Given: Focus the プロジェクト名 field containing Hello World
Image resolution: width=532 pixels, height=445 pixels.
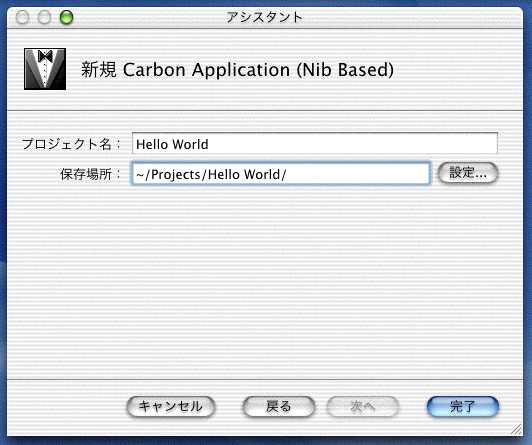Looking at the screenshot, I should 315,143.
